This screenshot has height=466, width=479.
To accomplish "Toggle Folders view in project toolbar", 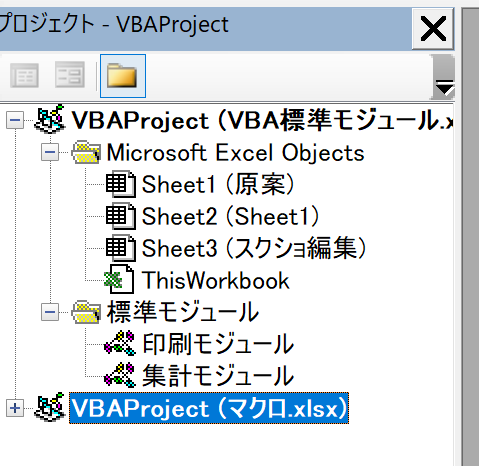I will tap(123, 76).
